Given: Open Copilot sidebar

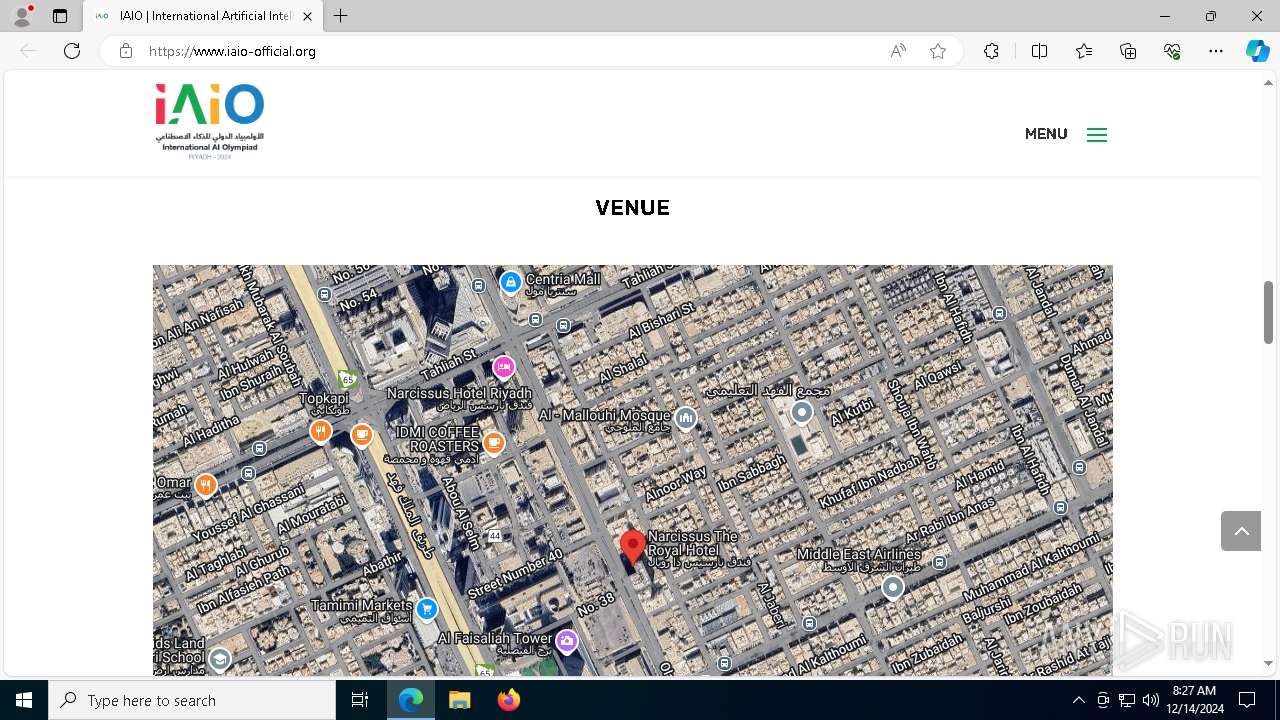Looking at the screenshot, I should coord(1257,51).
